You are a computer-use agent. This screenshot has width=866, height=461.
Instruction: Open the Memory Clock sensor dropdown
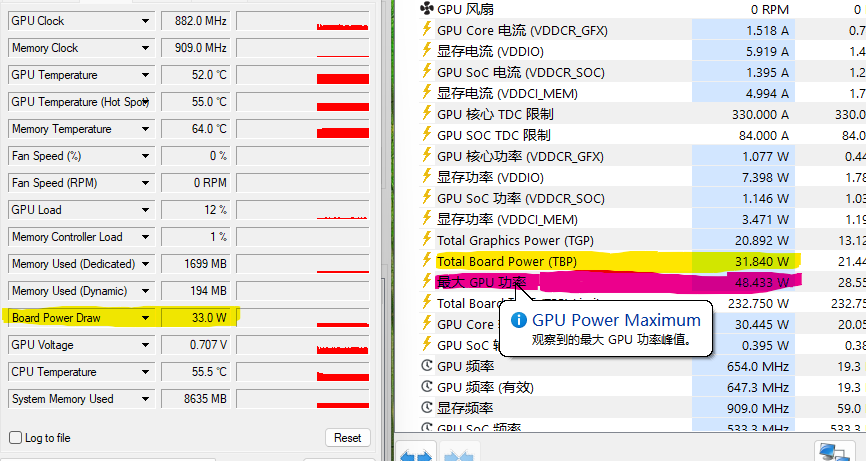145,48
